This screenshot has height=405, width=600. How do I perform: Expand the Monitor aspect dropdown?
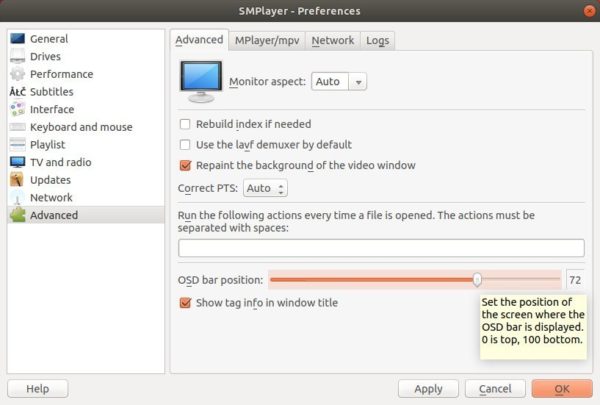point(339,82)
